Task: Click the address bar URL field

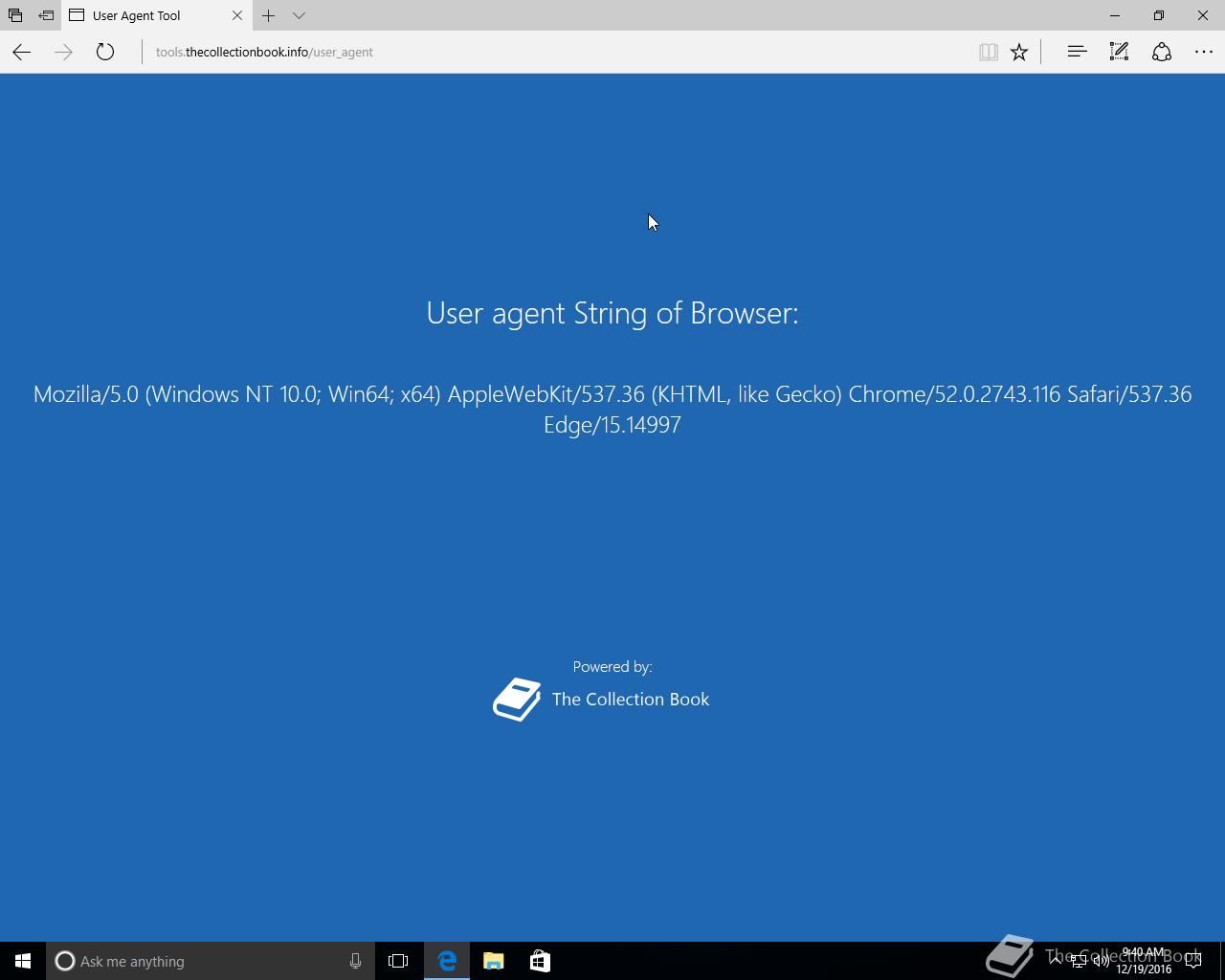Action: coord(555,52)
